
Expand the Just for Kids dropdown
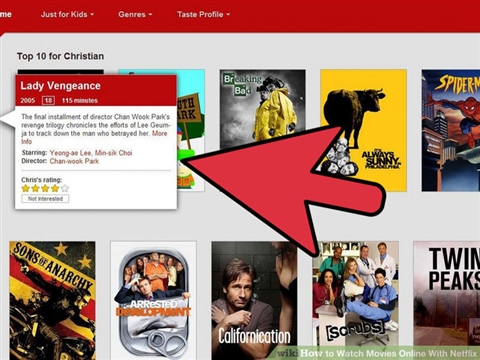pos(67,14)
